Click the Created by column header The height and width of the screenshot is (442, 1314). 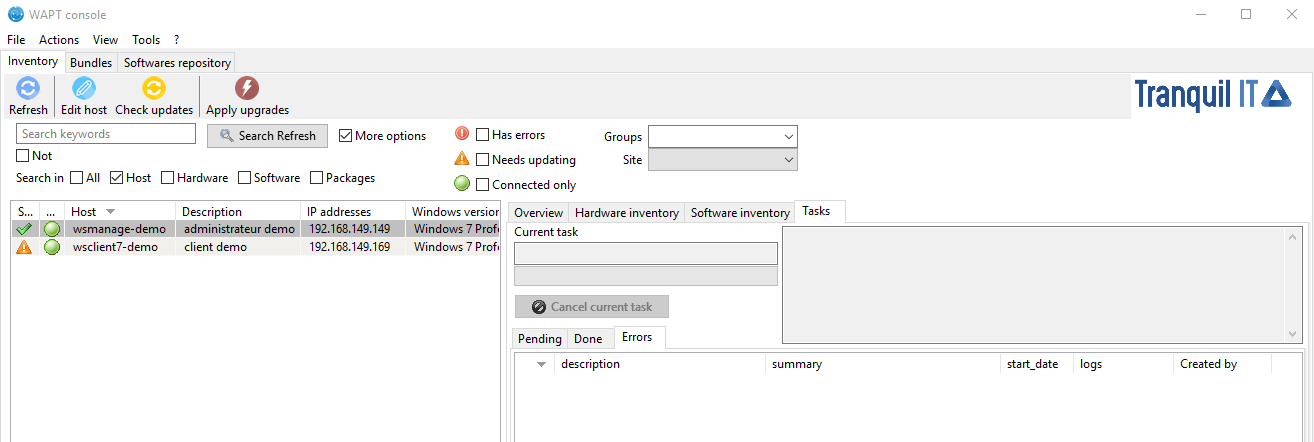[x=1222, y=364]
